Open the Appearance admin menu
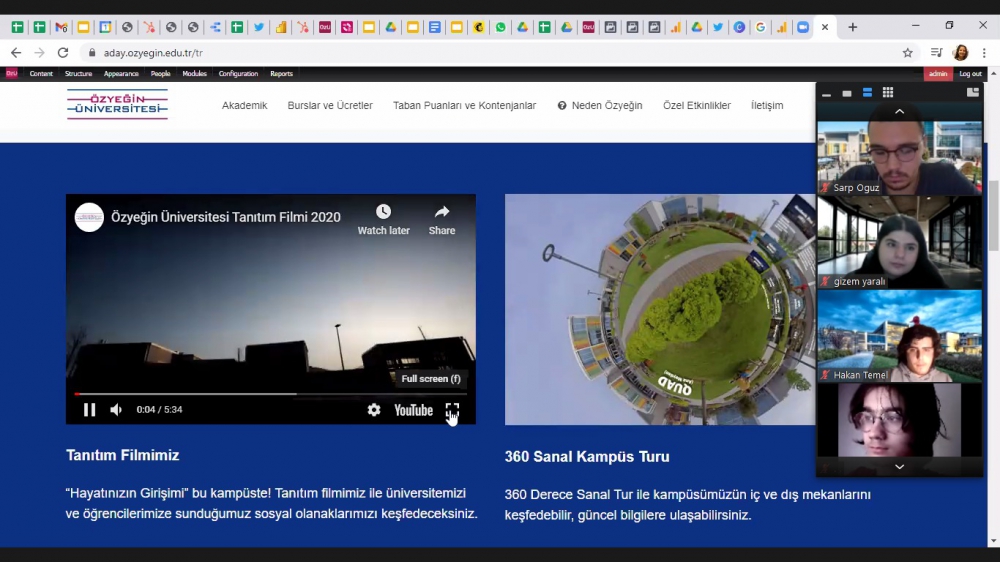1000x562 pixels. click(x=121, y=74)
